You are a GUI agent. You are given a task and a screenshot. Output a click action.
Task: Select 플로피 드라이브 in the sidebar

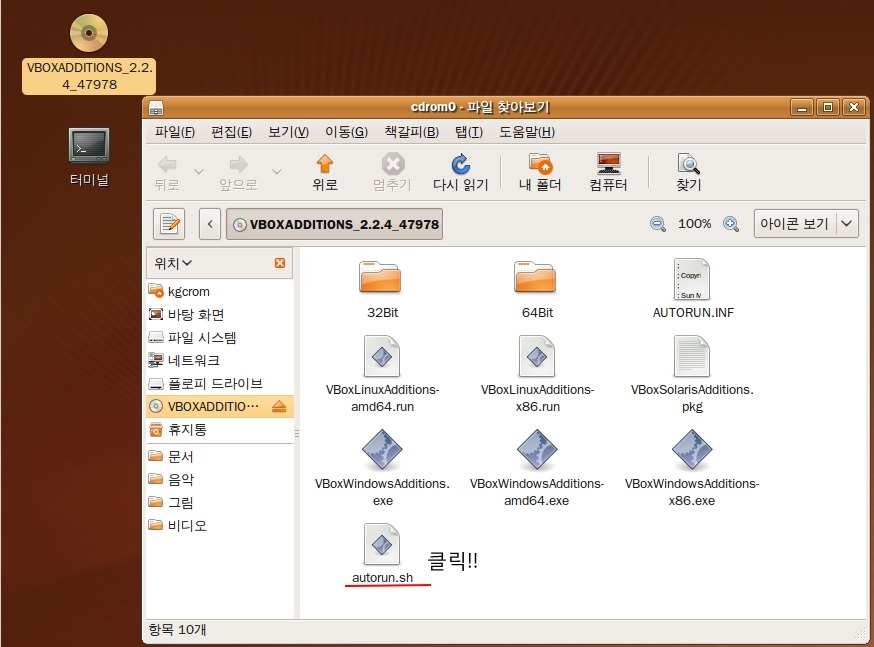coord(220,383)
